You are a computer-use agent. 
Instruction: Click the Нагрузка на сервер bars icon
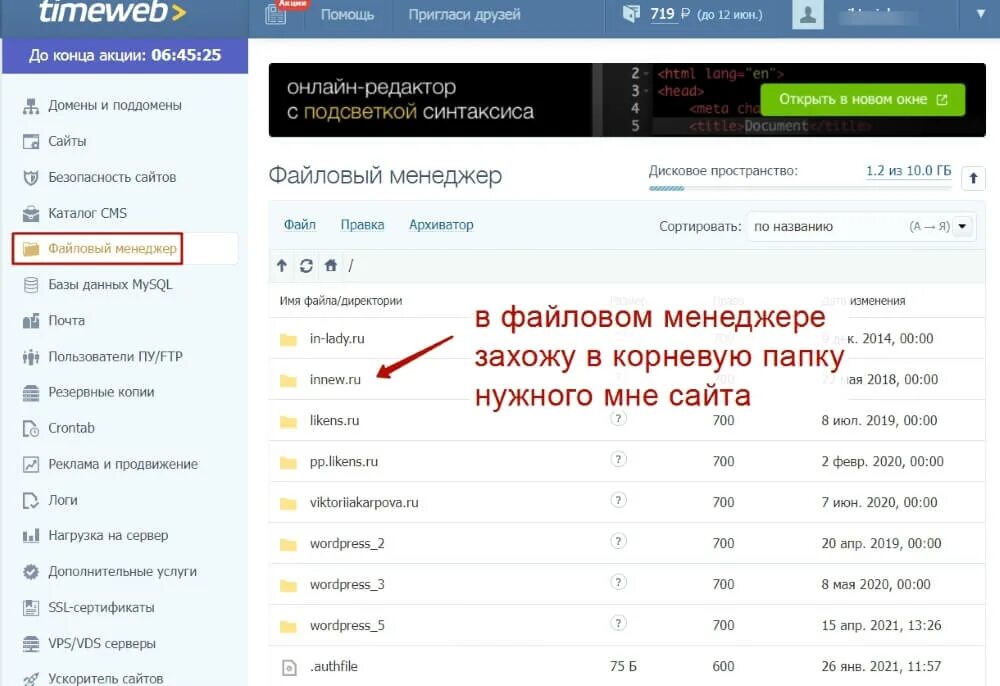(31, 536)
